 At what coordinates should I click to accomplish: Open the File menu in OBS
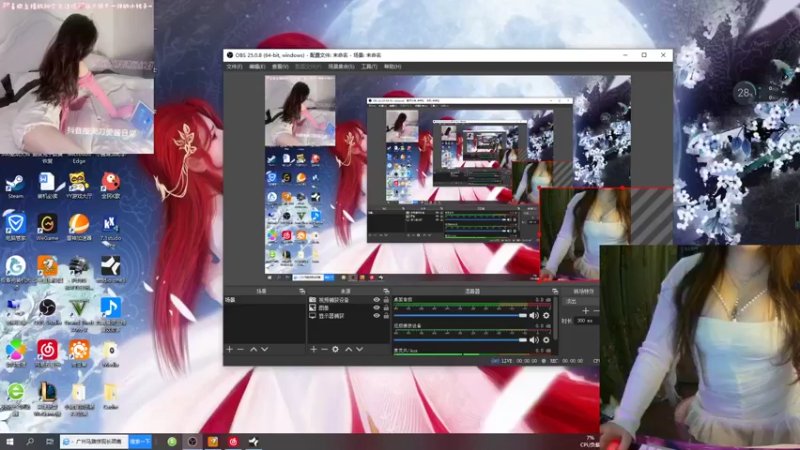[x=234, y=67]
